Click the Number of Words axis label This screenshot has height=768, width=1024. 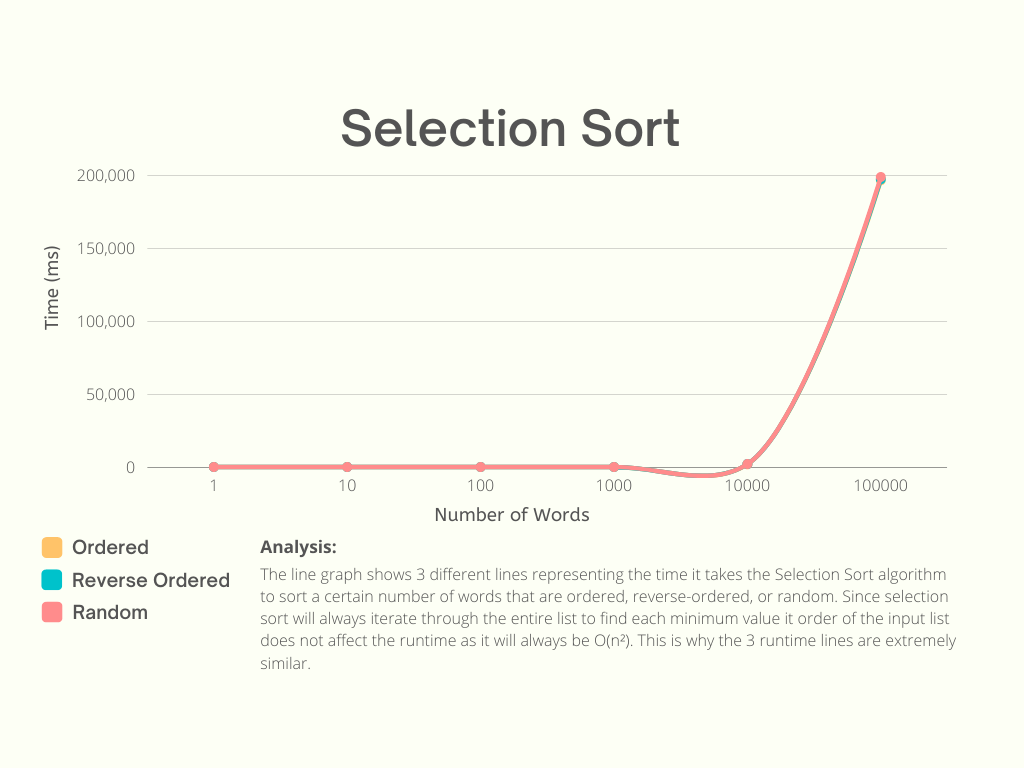[512, 515]
